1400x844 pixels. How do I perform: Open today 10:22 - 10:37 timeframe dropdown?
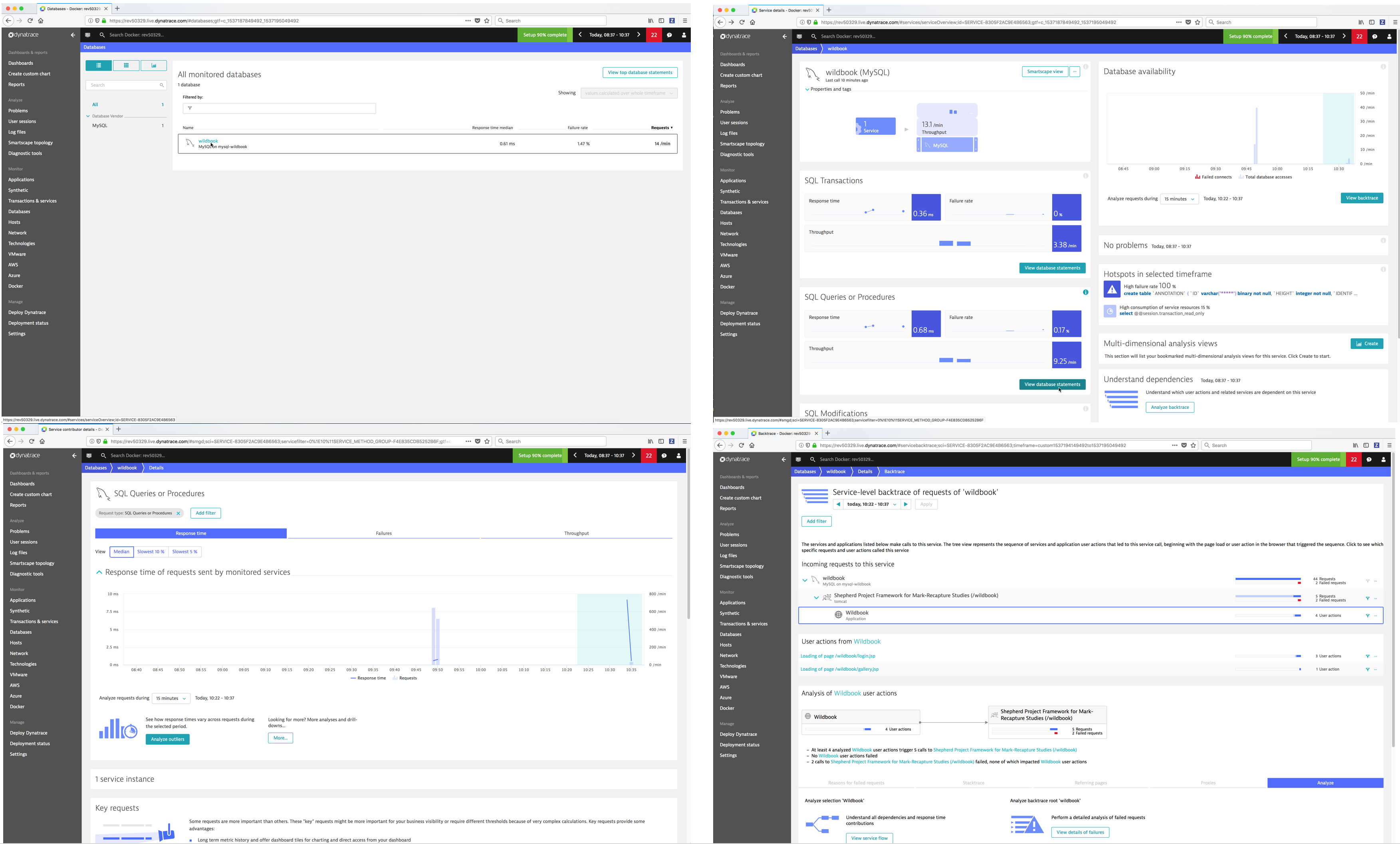(872, 504)
